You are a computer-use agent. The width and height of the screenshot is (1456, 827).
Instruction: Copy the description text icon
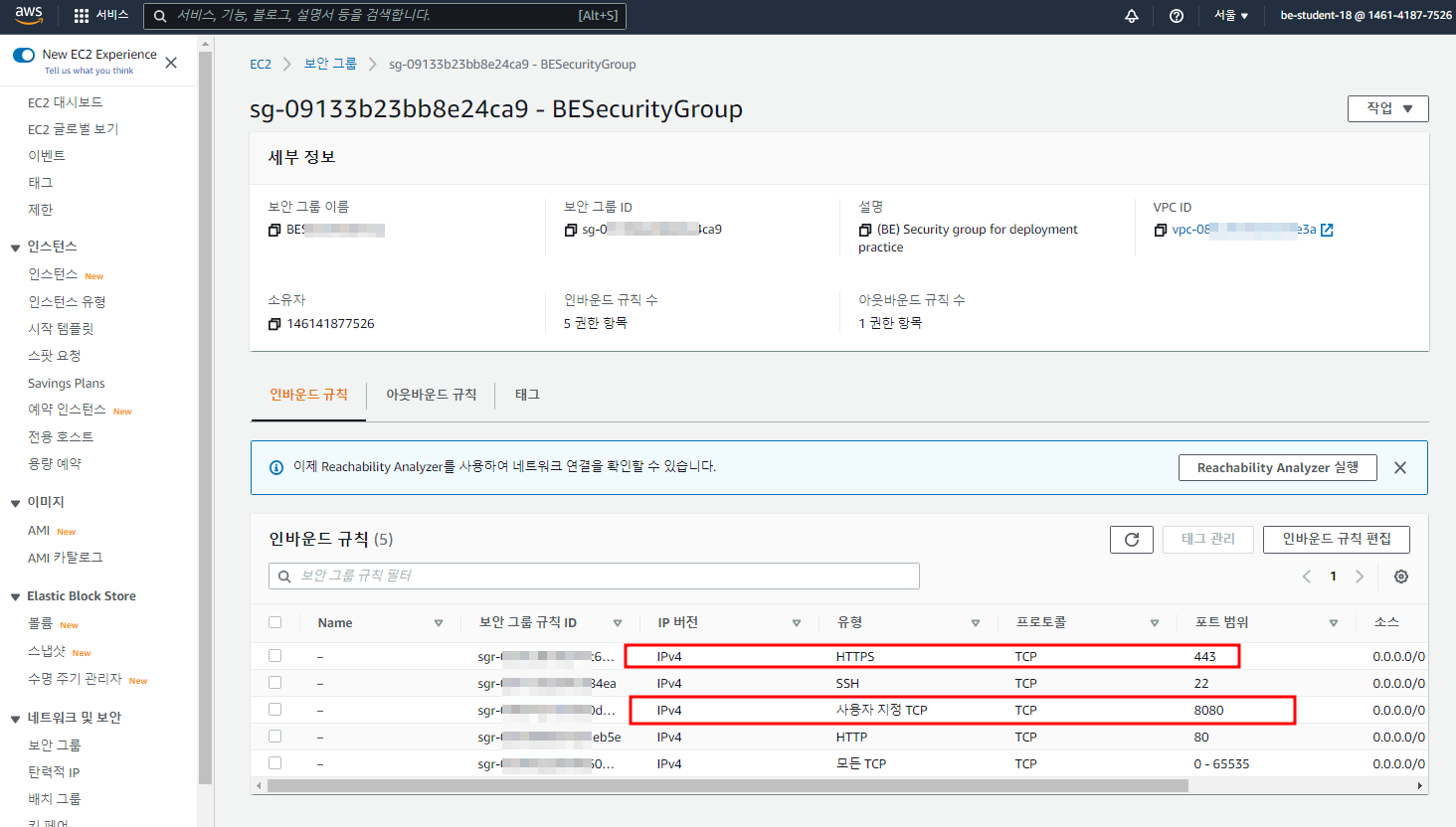pos(865,230)
